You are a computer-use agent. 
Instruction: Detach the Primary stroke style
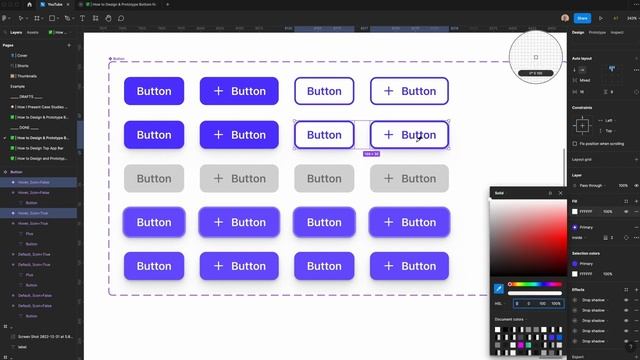636,227
